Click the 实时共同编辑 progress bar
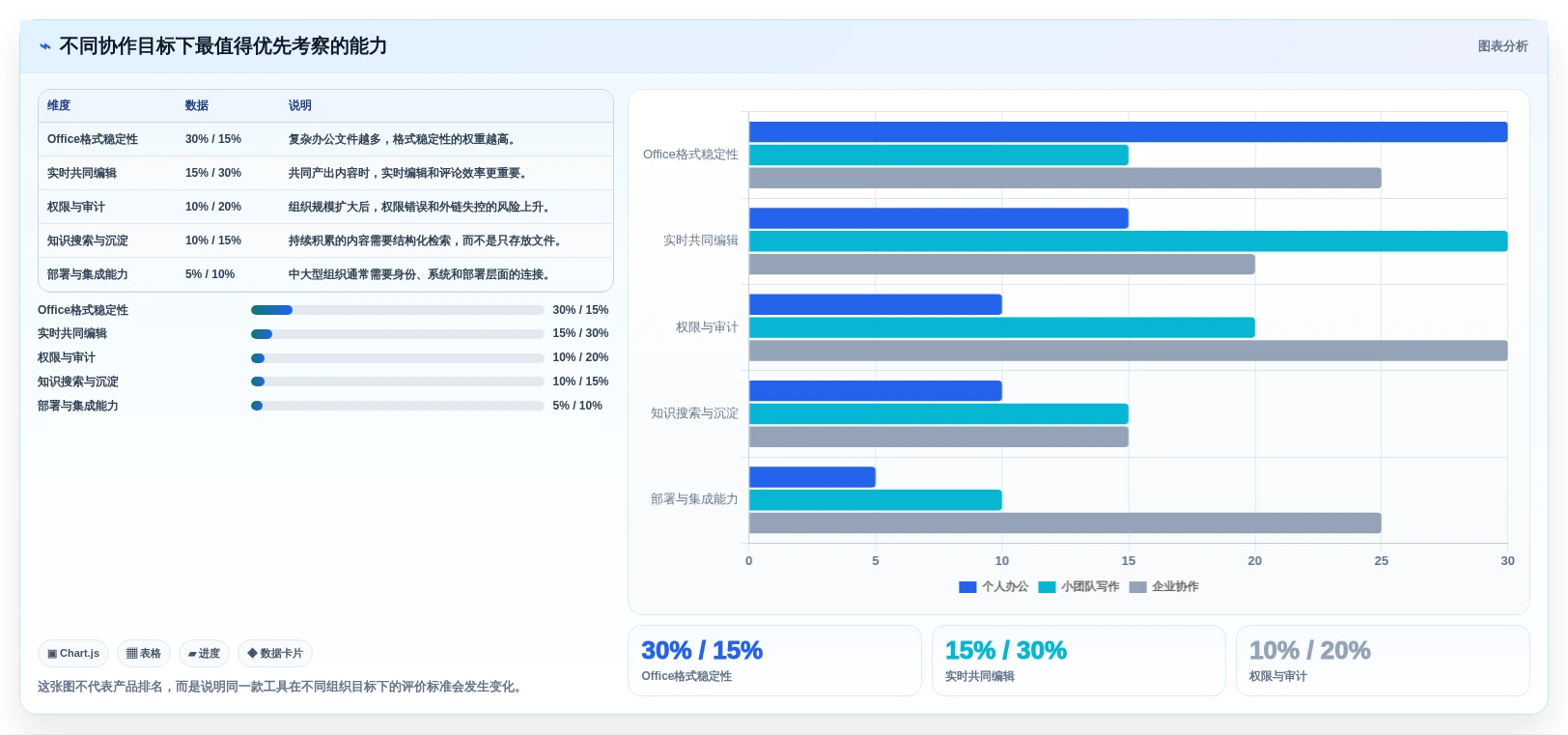 (x=397, y=334)
